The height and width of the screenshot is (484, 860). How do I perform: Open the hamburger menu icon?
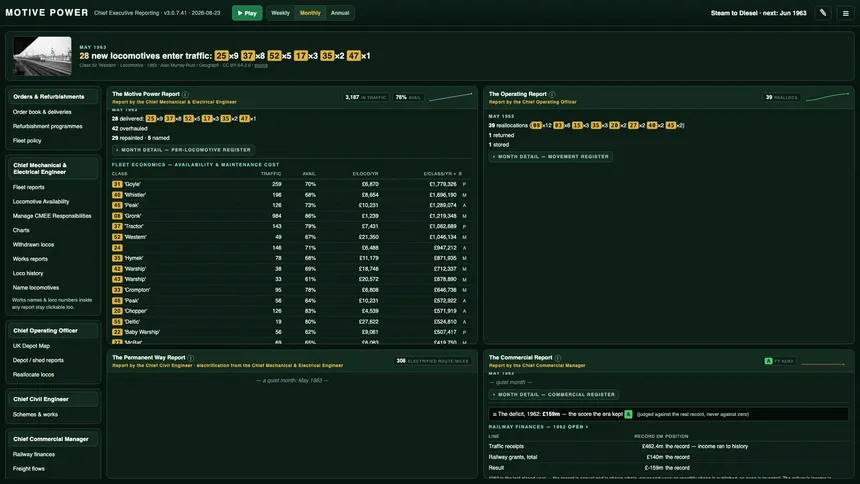coord(845,13)
